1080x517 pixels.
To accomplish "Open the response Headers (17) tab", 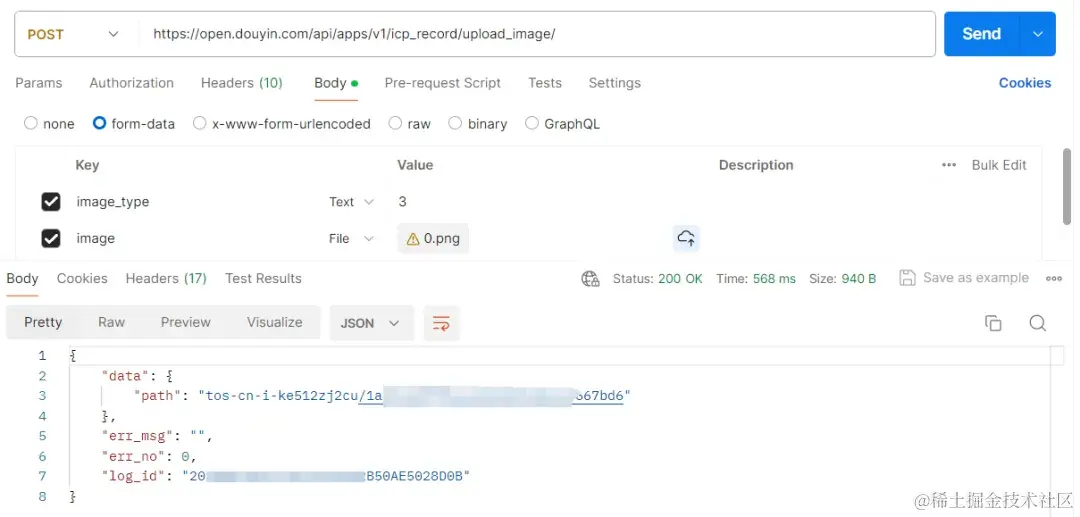I will click(166, 278).
